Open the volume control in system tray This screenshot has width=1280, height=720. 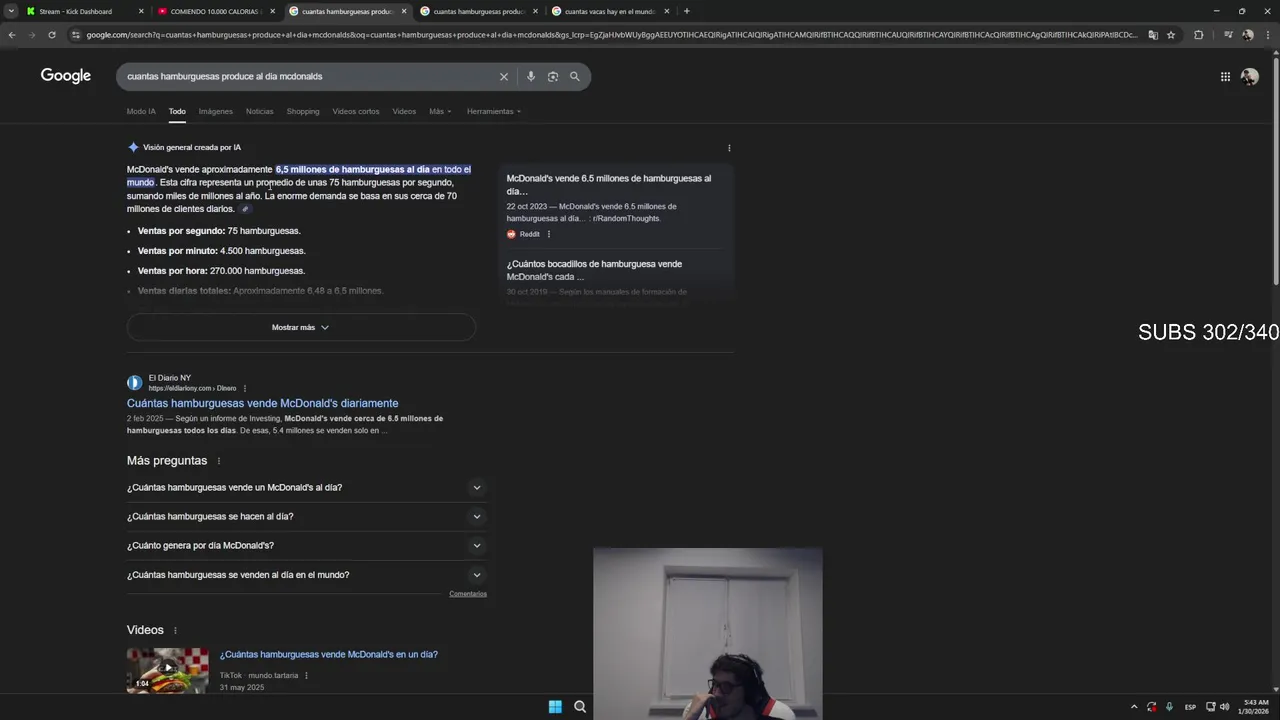pyautogui.click(x=1225, y=707)
